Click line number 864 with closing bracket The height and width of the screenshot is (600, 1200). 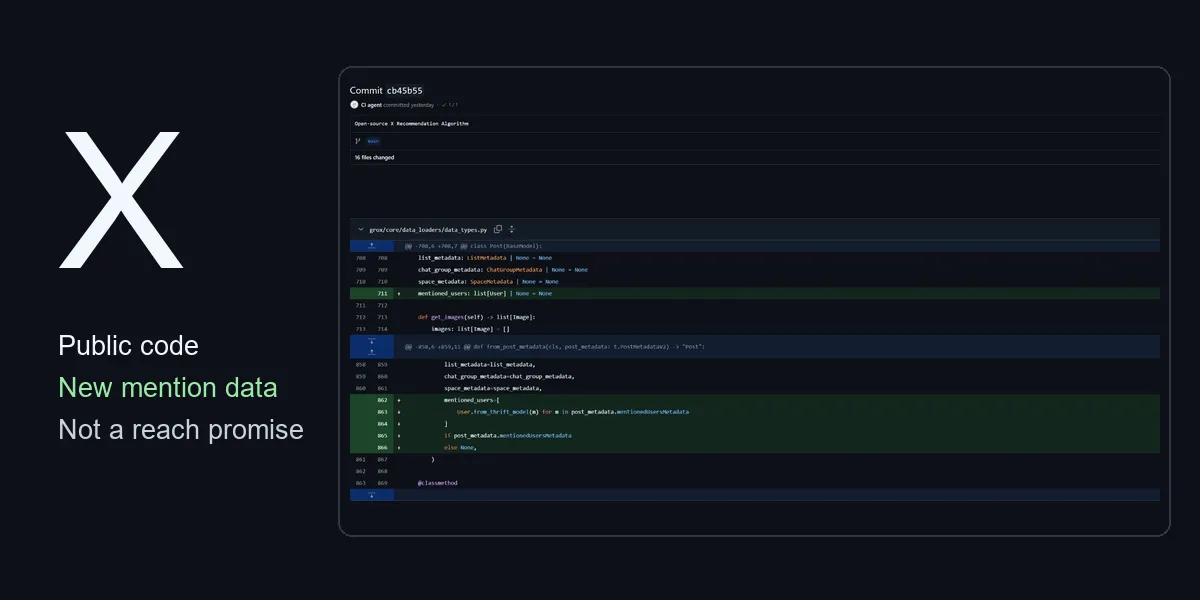[x=383, y=424]
